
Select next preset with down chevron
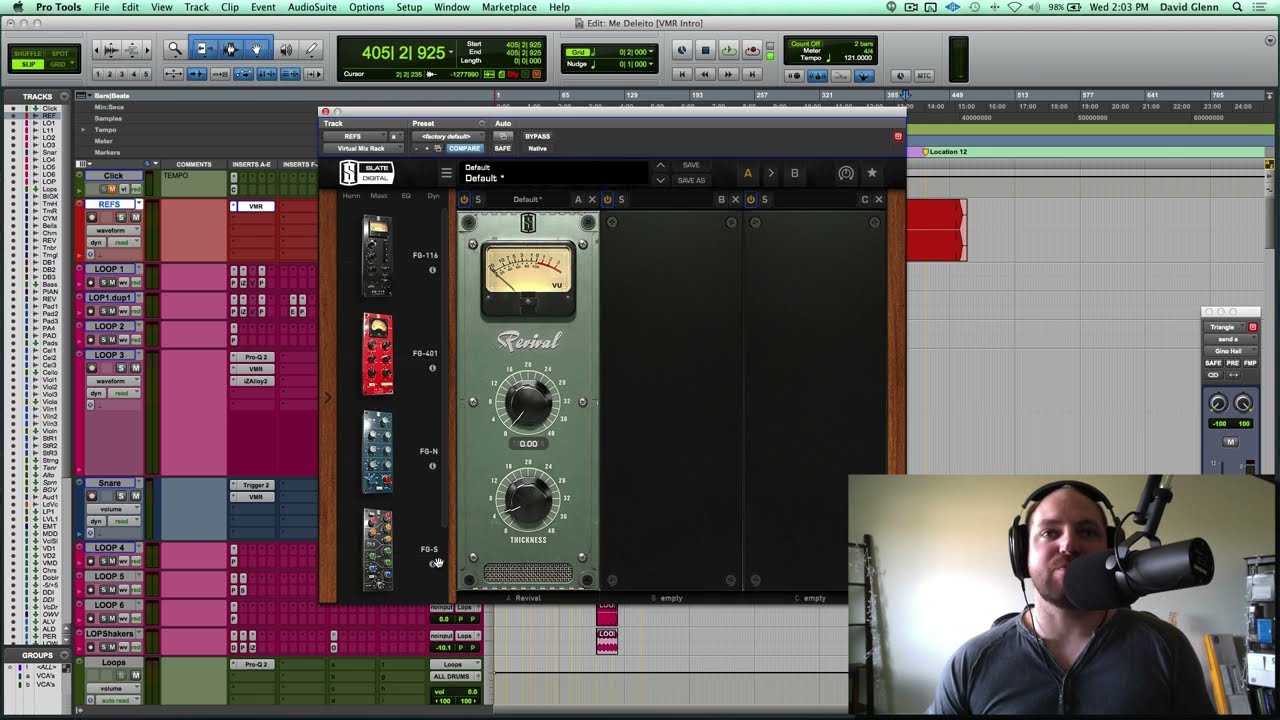click(x=660, y=180)
